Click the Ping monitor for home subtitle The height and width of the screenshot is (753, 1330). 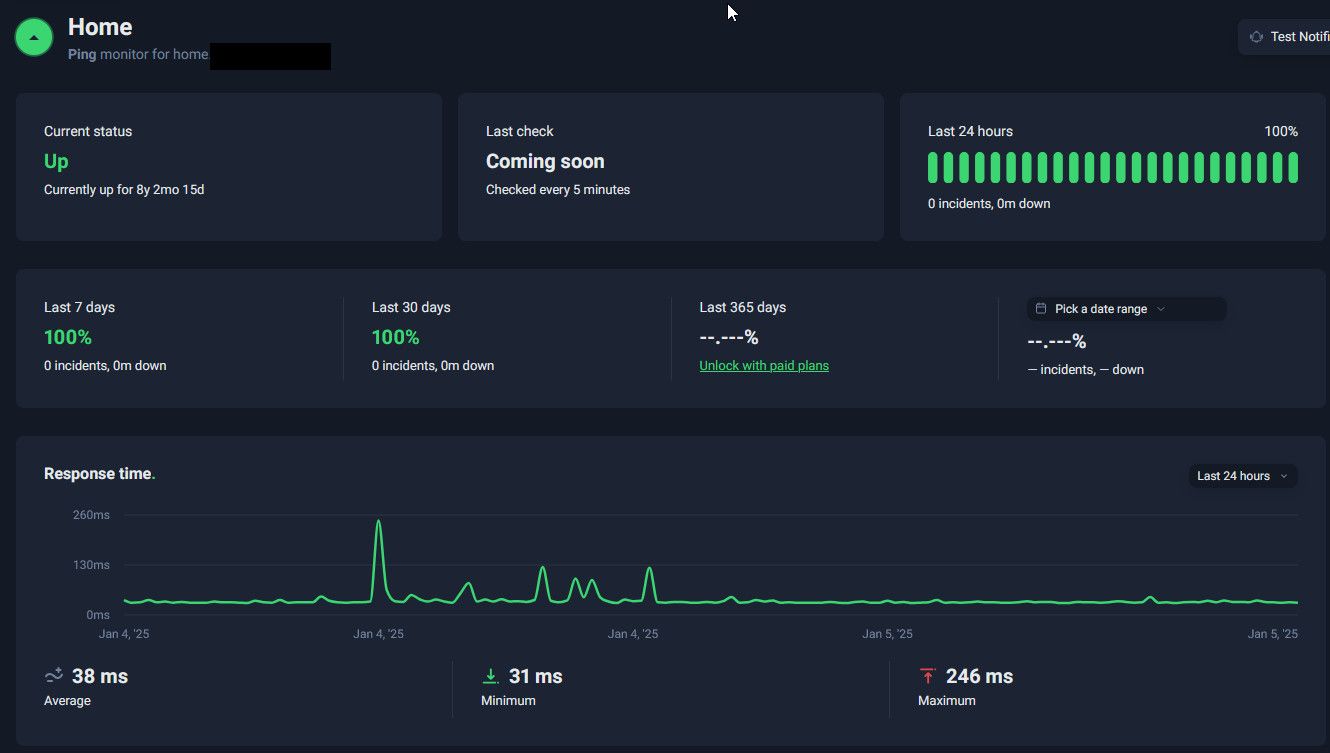(x=138, y=54)
